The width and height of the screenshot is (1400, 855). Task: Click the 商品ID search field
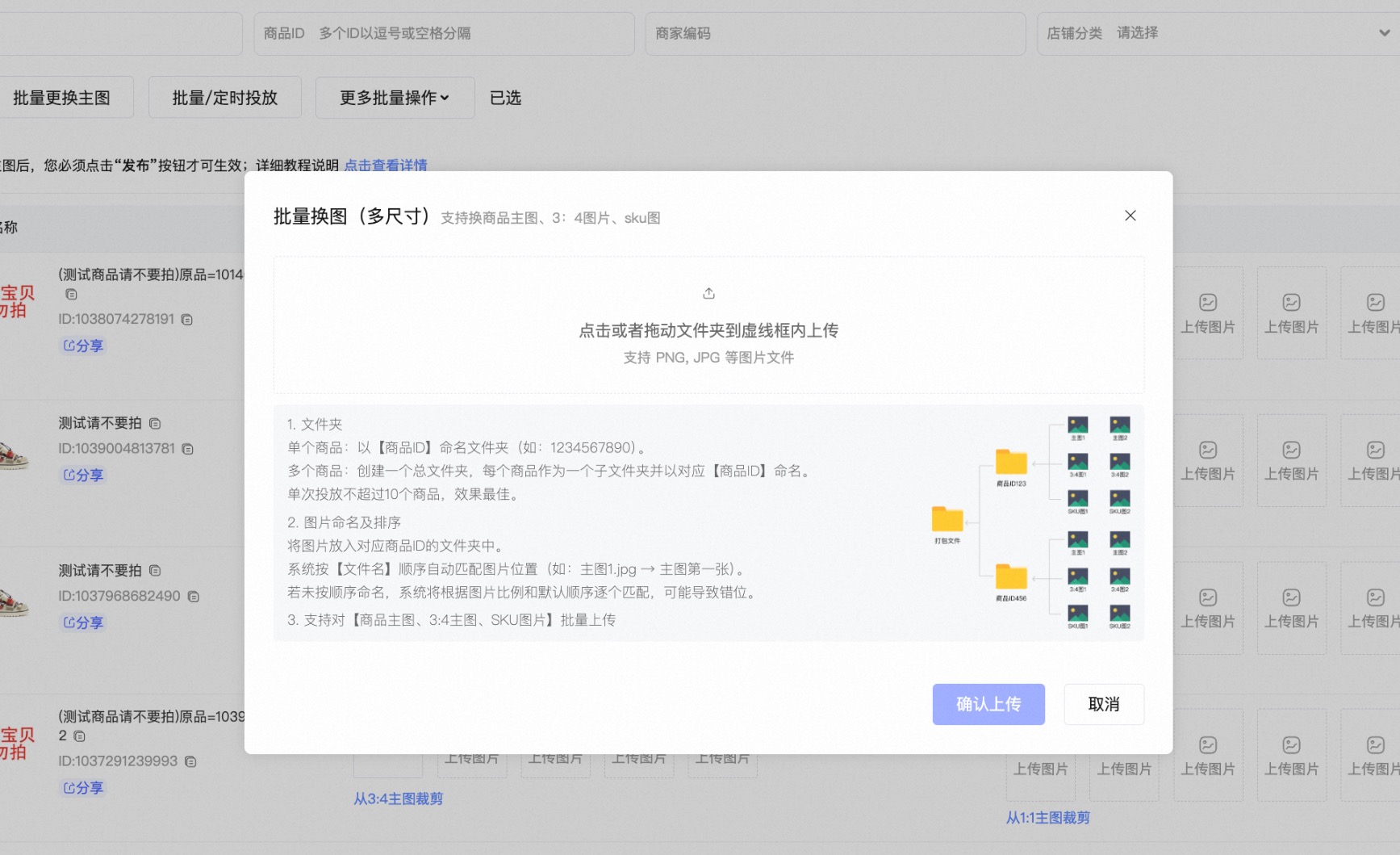(x=444, y=33)
